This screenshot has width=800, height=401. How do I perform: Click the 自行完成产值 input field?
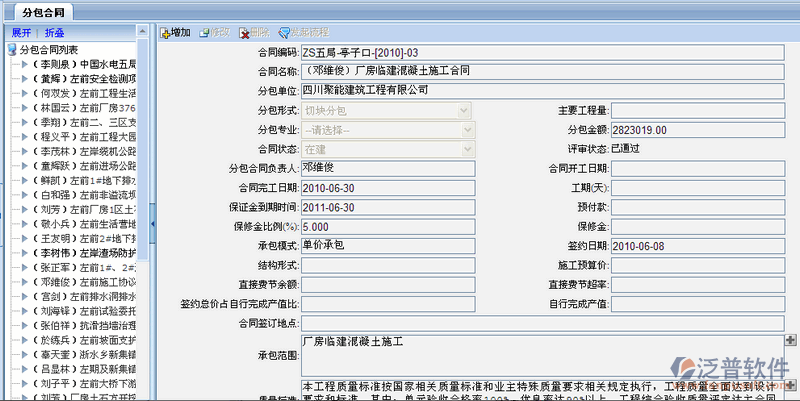point(698,304)
